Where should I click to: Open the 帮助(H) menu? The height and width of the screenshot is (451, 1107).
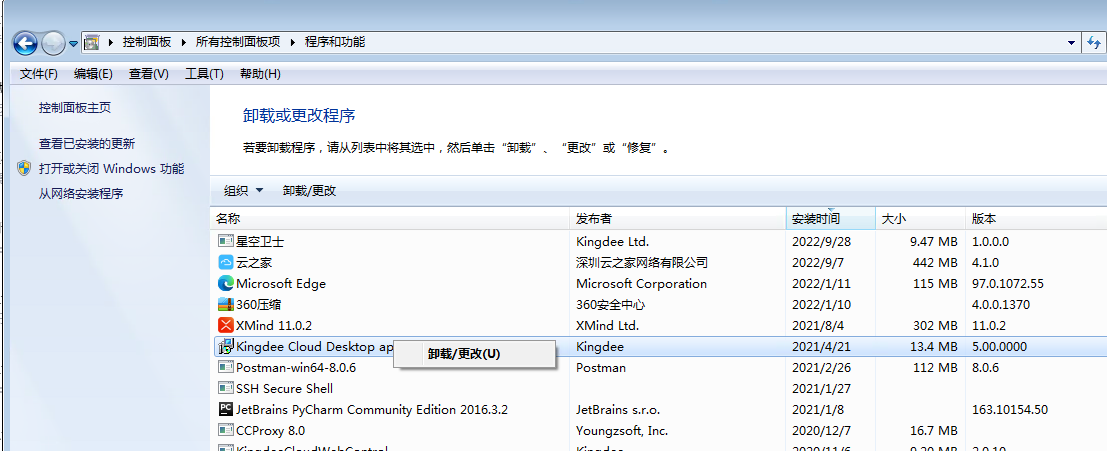260,73
